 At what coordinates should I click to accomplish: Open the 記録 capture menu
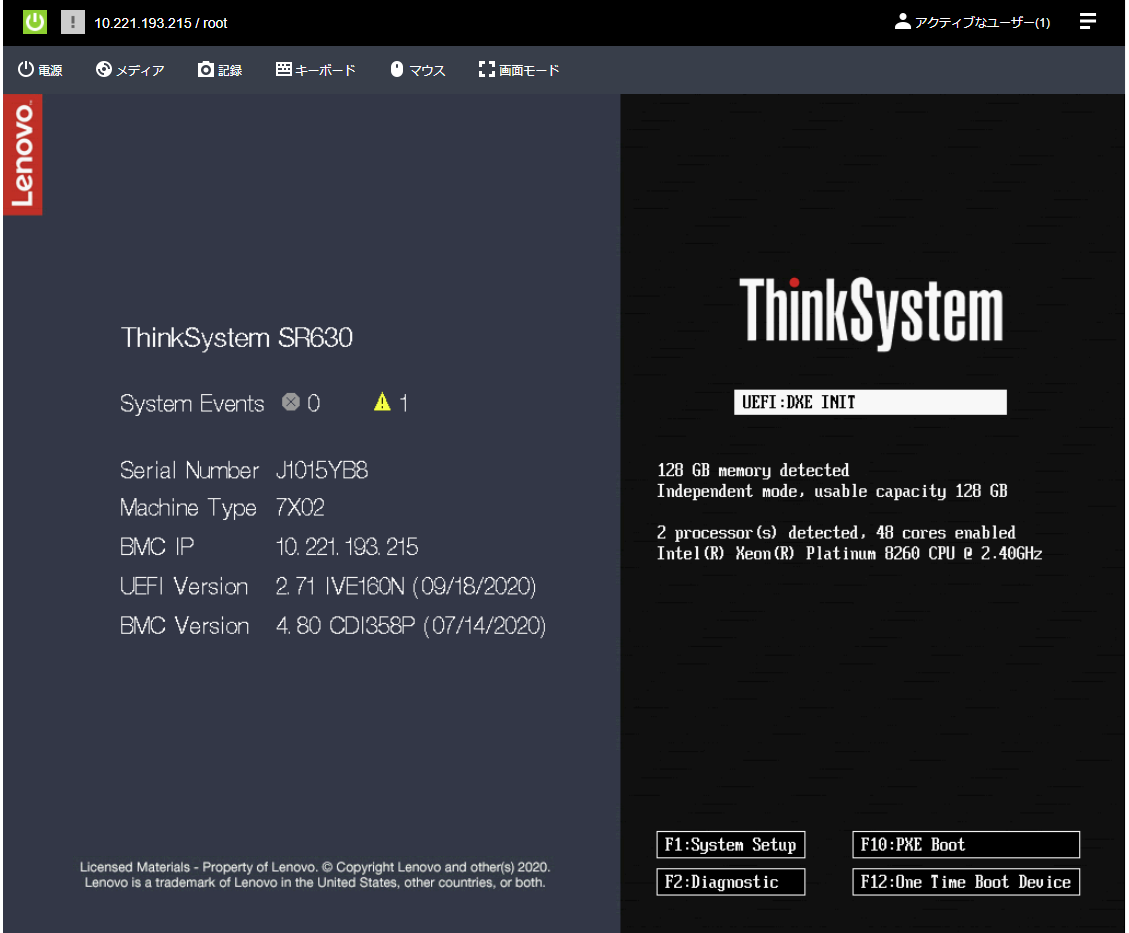click(220, 70)
